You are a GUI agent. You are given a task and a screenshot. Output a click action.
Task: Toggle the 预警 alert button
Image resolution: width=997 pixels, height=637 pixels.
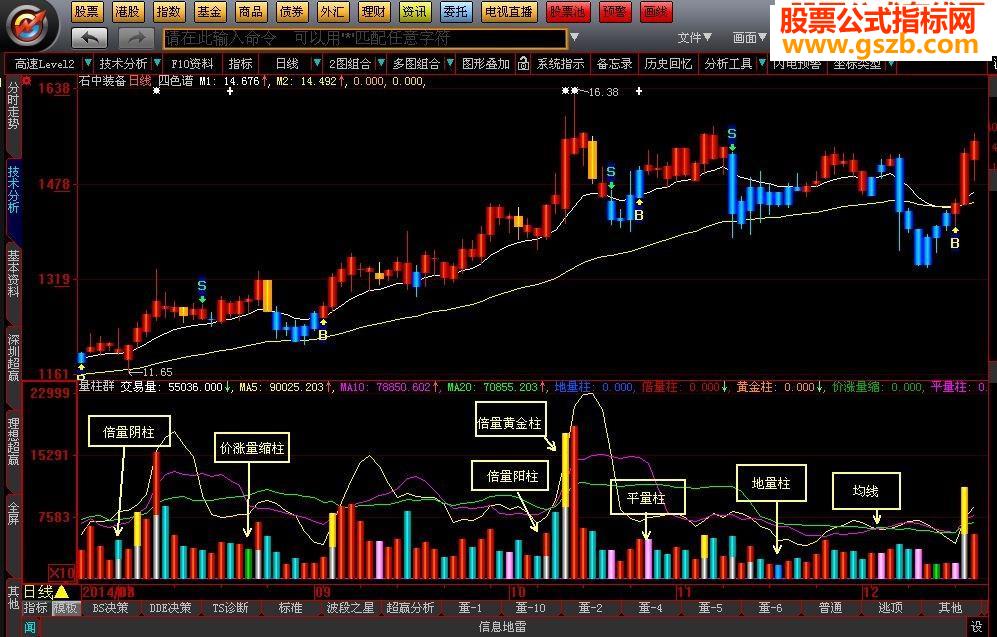point(614,12)
